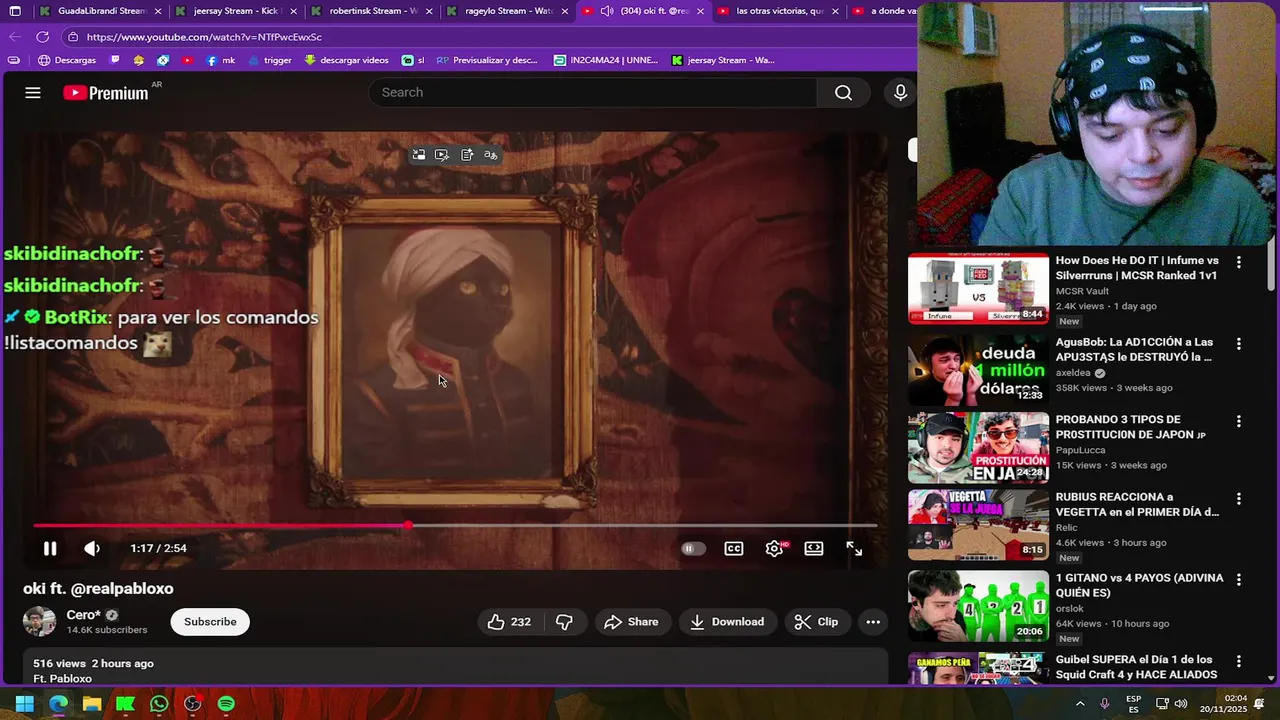Open File Explorer from taskbar
Screen dimensions: 1280x720
[92, 704]
